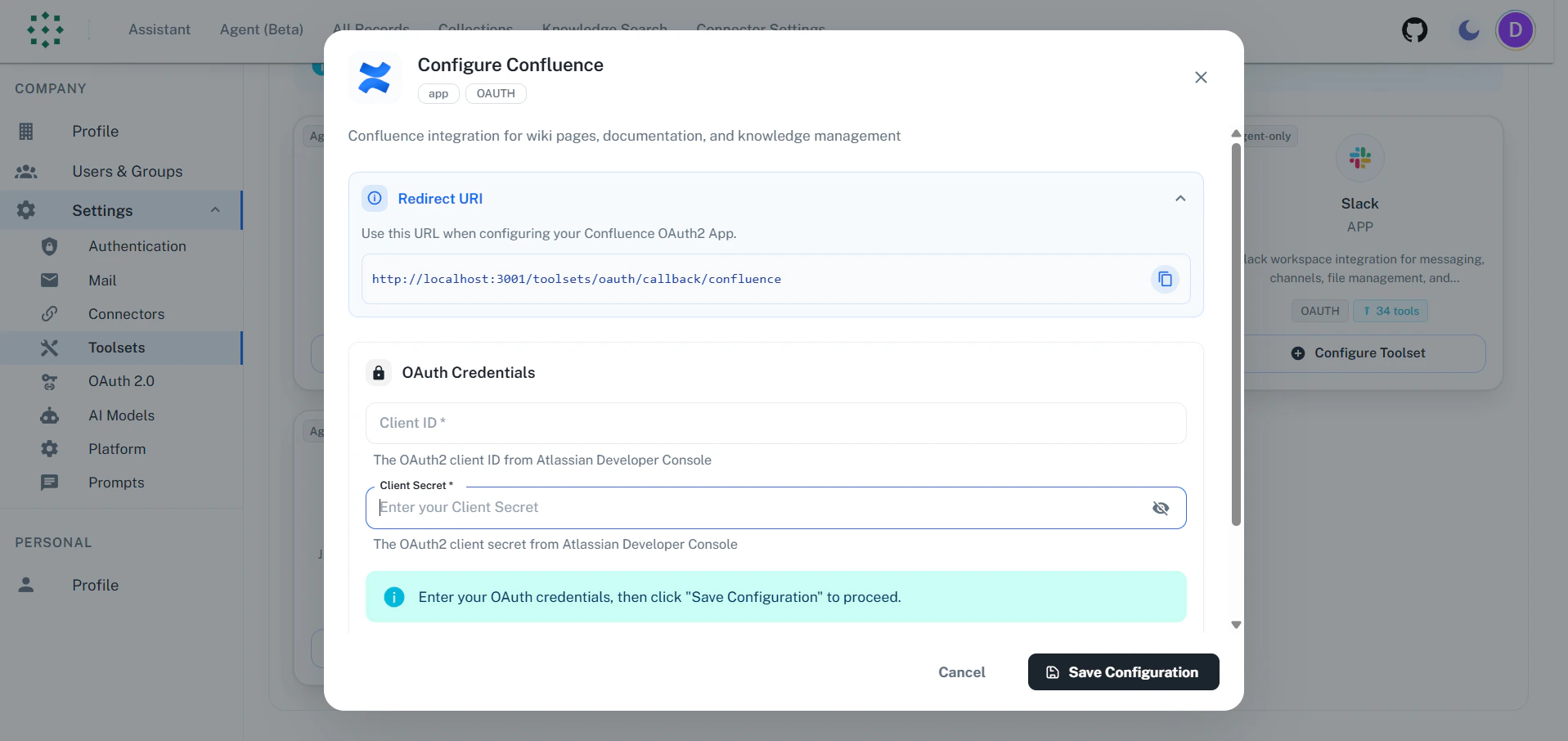Click inside the Client ID field
This screenshot has width=1568, height=741.
coord(775,423)
